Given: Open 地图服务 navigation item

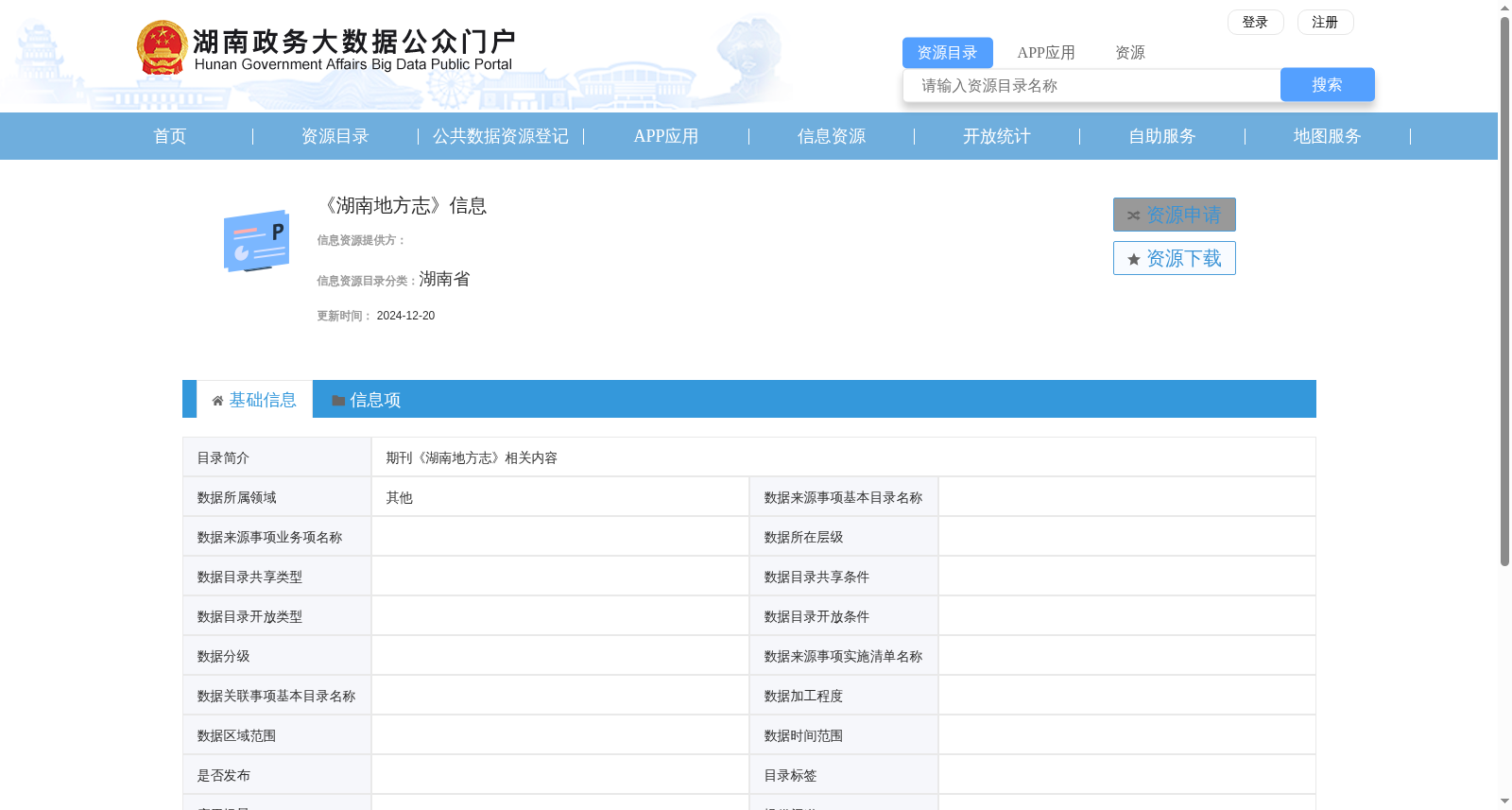Looking at the screenshot, I should [x=1328, y=136].
